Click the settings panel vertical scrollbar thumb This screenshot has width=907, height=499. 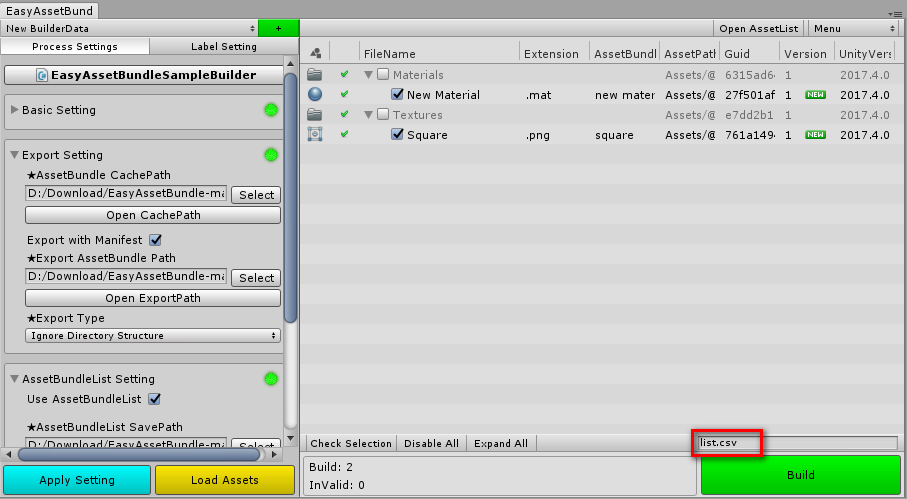click(291, 197)
